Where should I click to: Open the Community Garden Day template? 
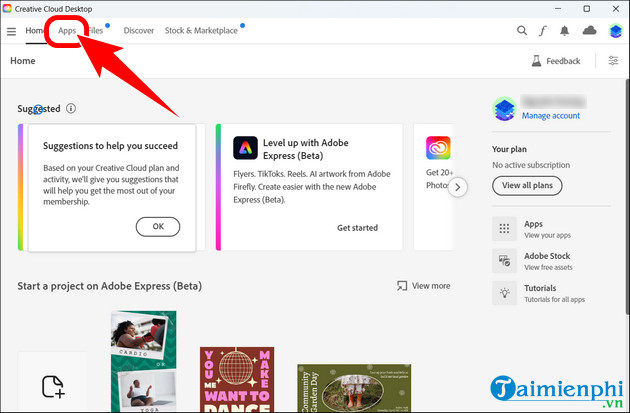[x=354, y=388]
